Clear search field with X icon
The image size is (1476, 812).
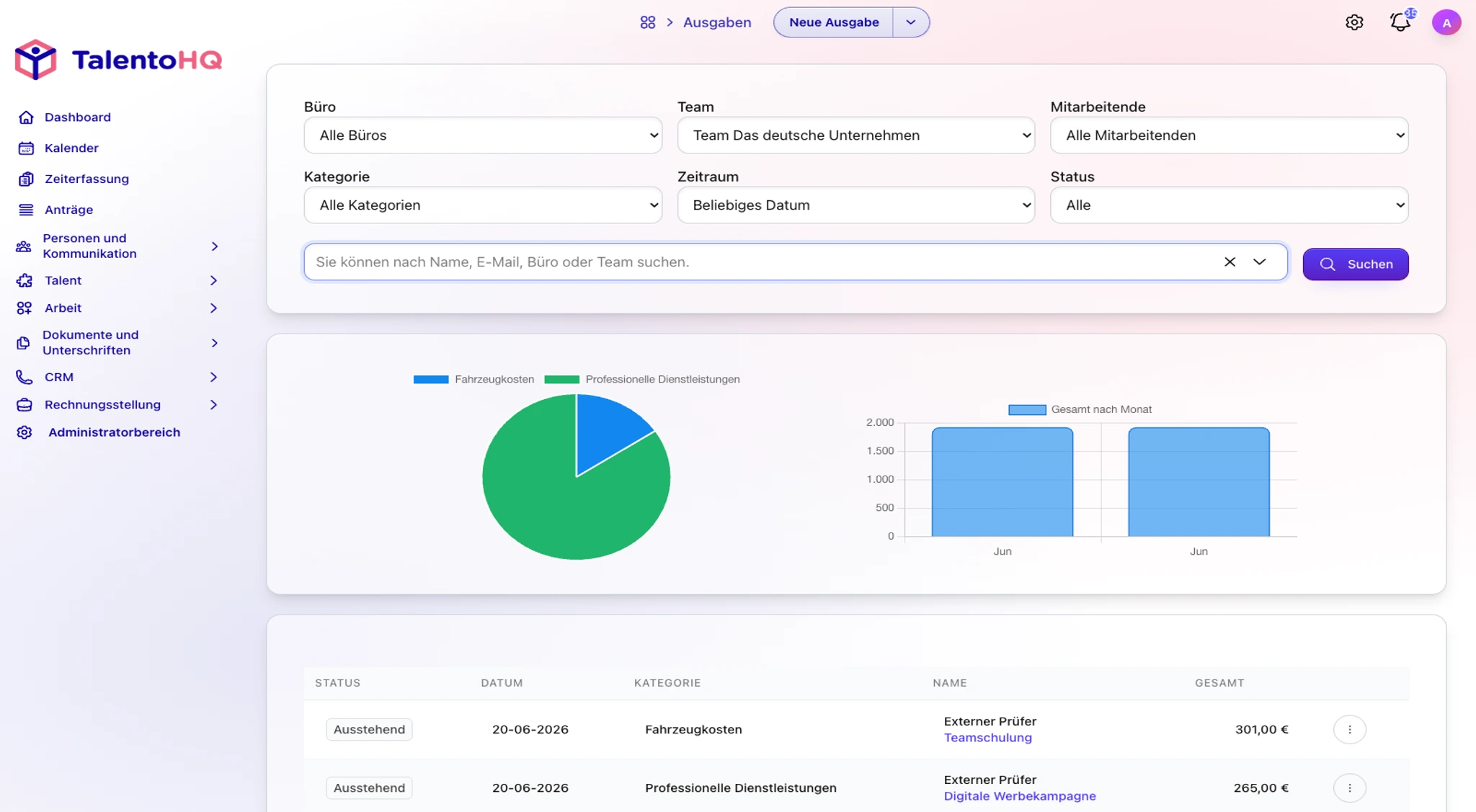click(x=1230, y=262)
